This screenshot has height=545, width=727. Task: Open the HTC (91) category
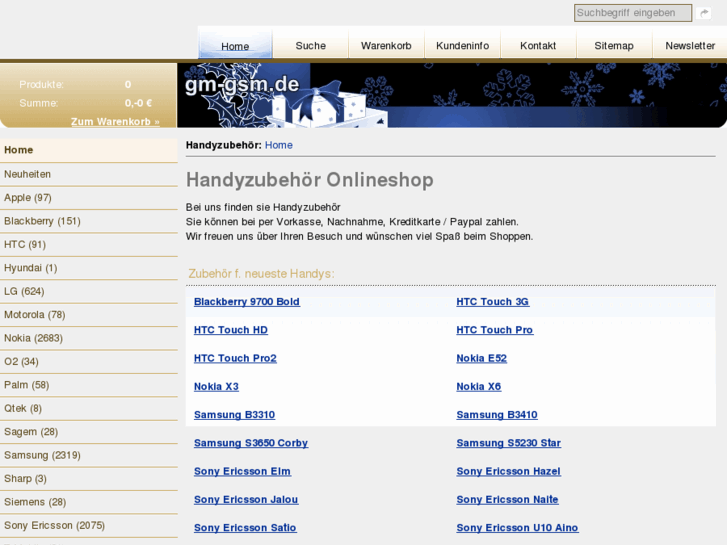pos(89,244)
